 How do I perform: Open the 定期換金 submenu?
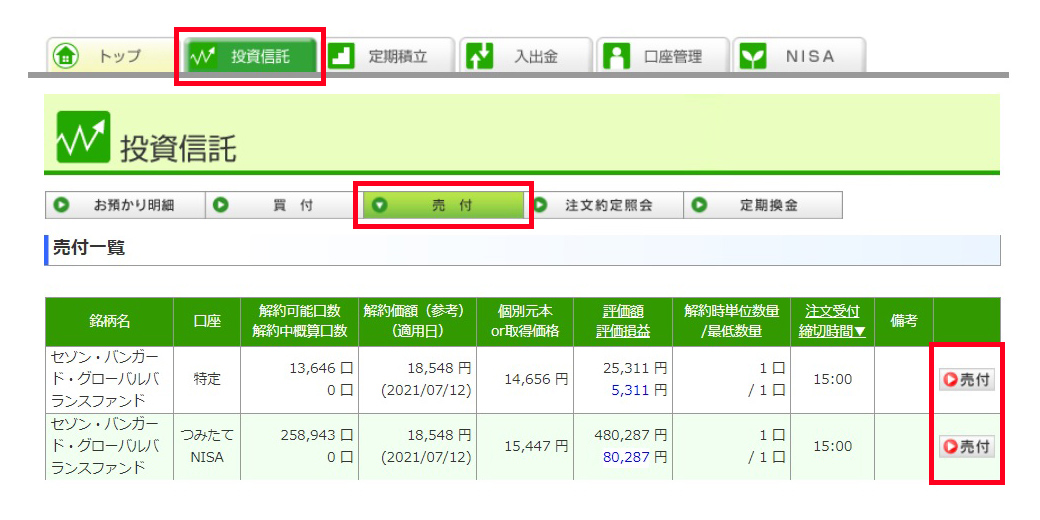(763, 206)
